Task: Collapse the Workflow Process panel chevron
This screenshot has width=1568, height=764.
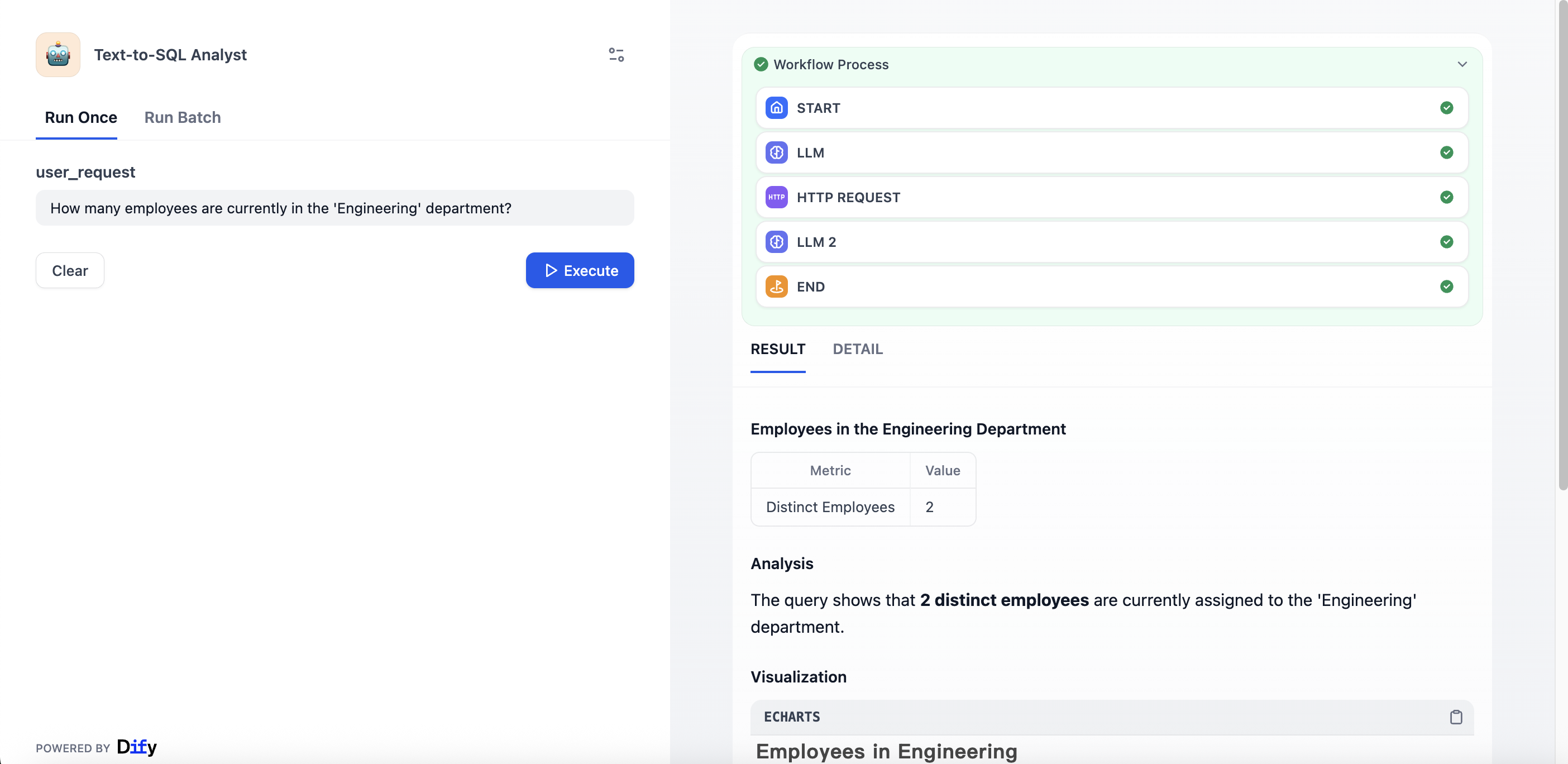Action: [1461, 65]
